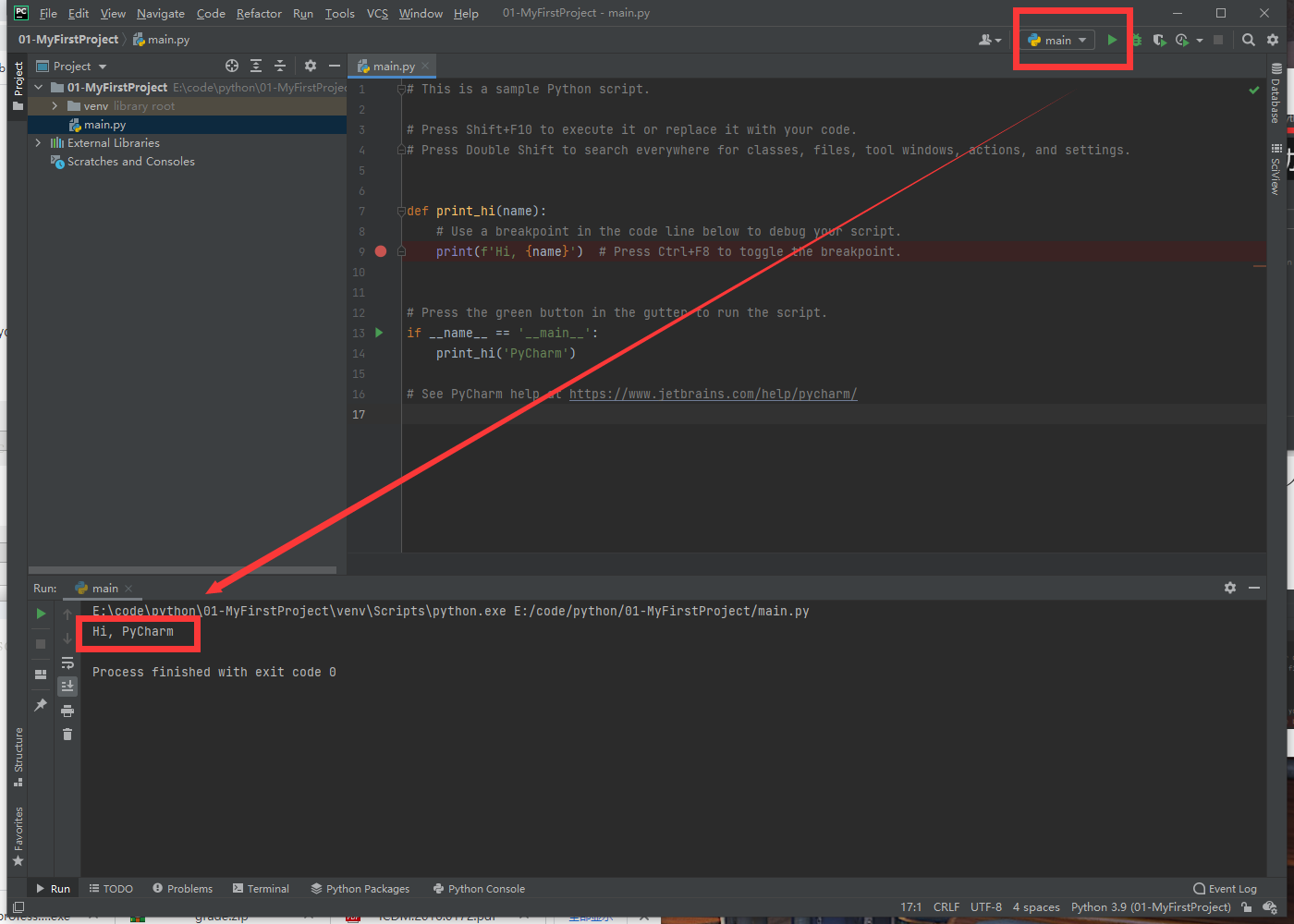This screenshot has width=1294, height=924.
Task: Click the Up the Stack Trace arrow
Action: point(67,614)
